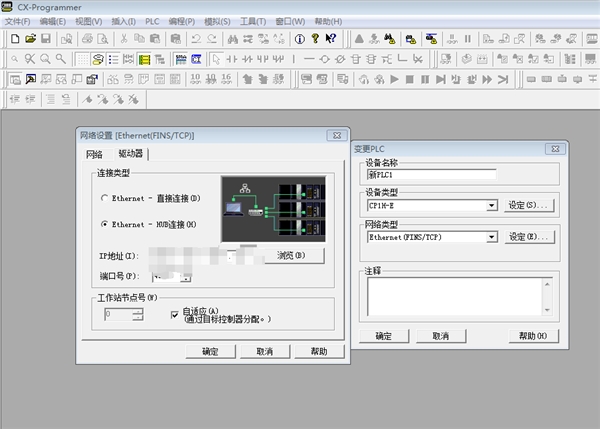Expand the 设备类型 CP1H-E dropdown
Viewport: 600px width, 429px height.
coord(491,205)
